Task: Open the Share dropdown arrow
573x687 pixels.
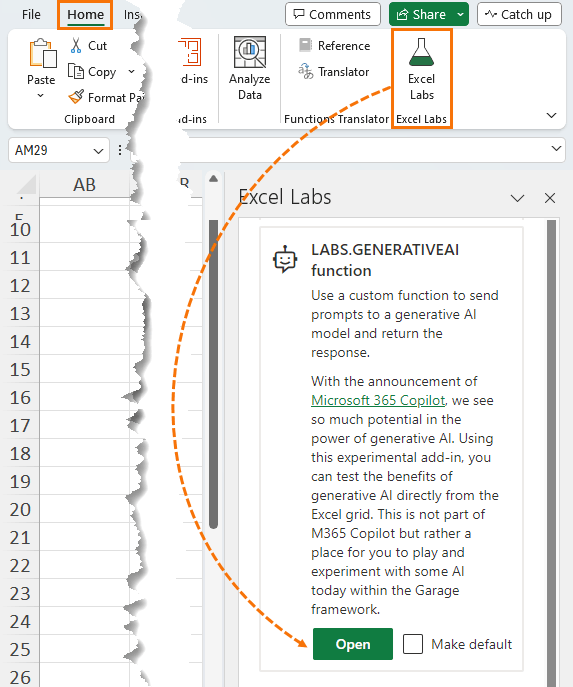Action: [x=460, y=14]
